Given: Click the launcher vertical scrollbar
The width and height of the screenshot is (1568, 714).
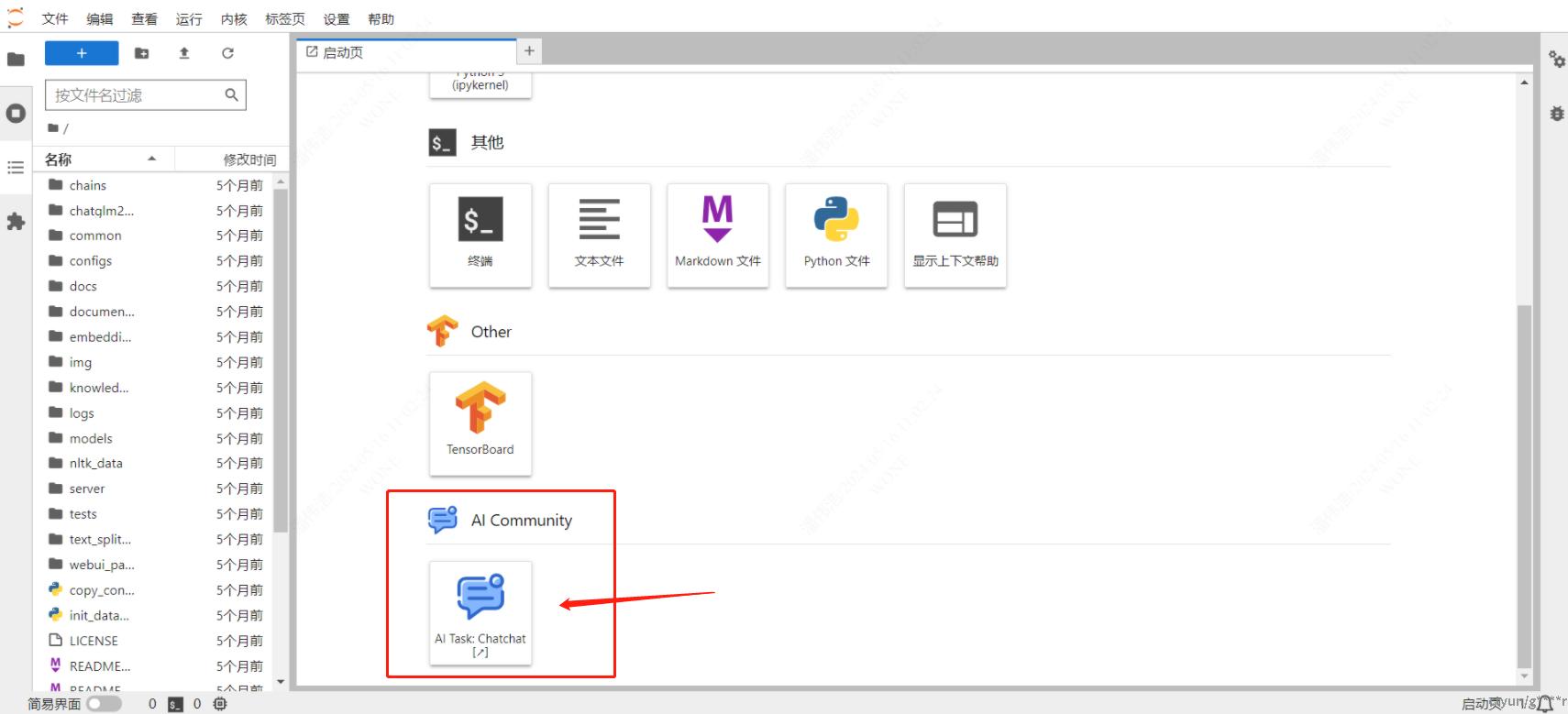Looking at the screenshot, I should tap(1524, 486).
